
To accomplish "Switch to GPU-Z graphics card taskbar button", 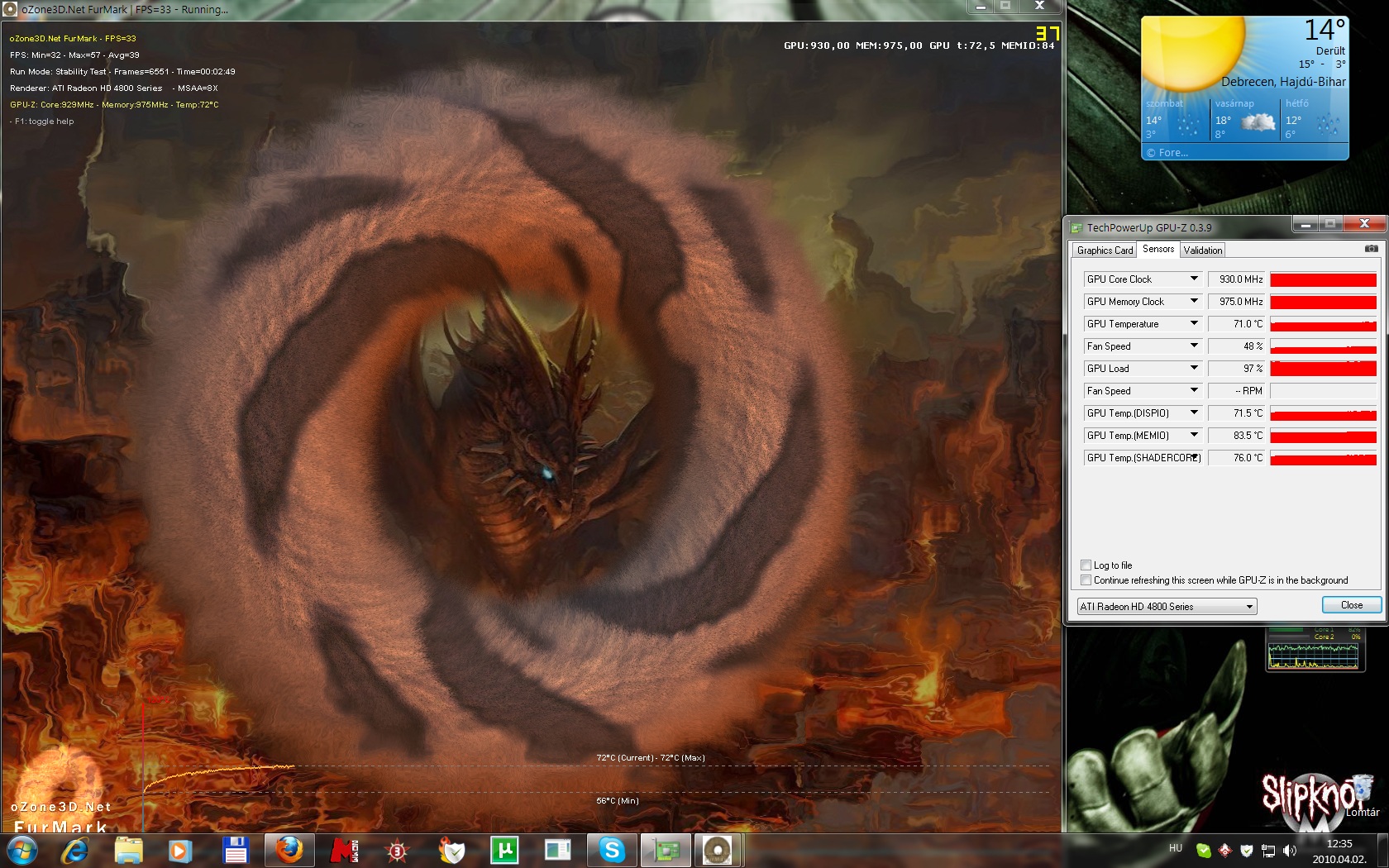I will [x=666, y=850].
